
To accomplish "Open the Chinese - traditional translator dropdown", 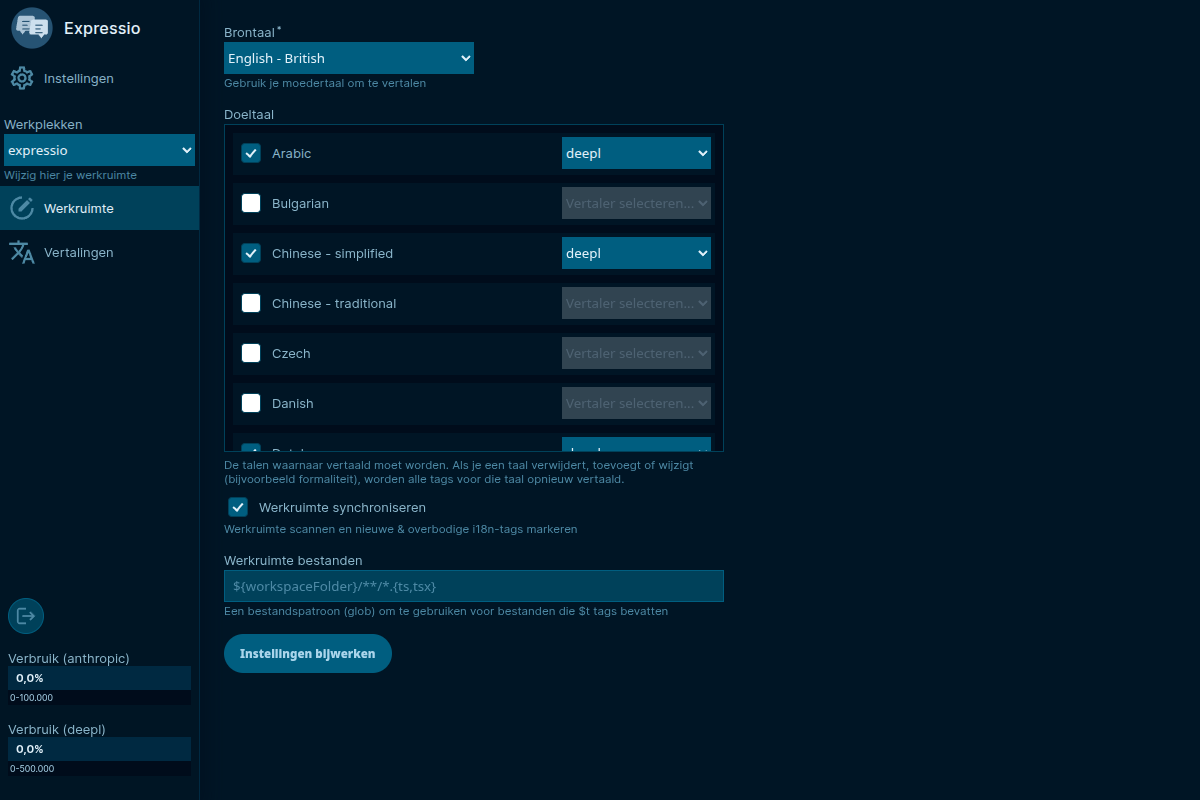I will click(x=636, y=303).
